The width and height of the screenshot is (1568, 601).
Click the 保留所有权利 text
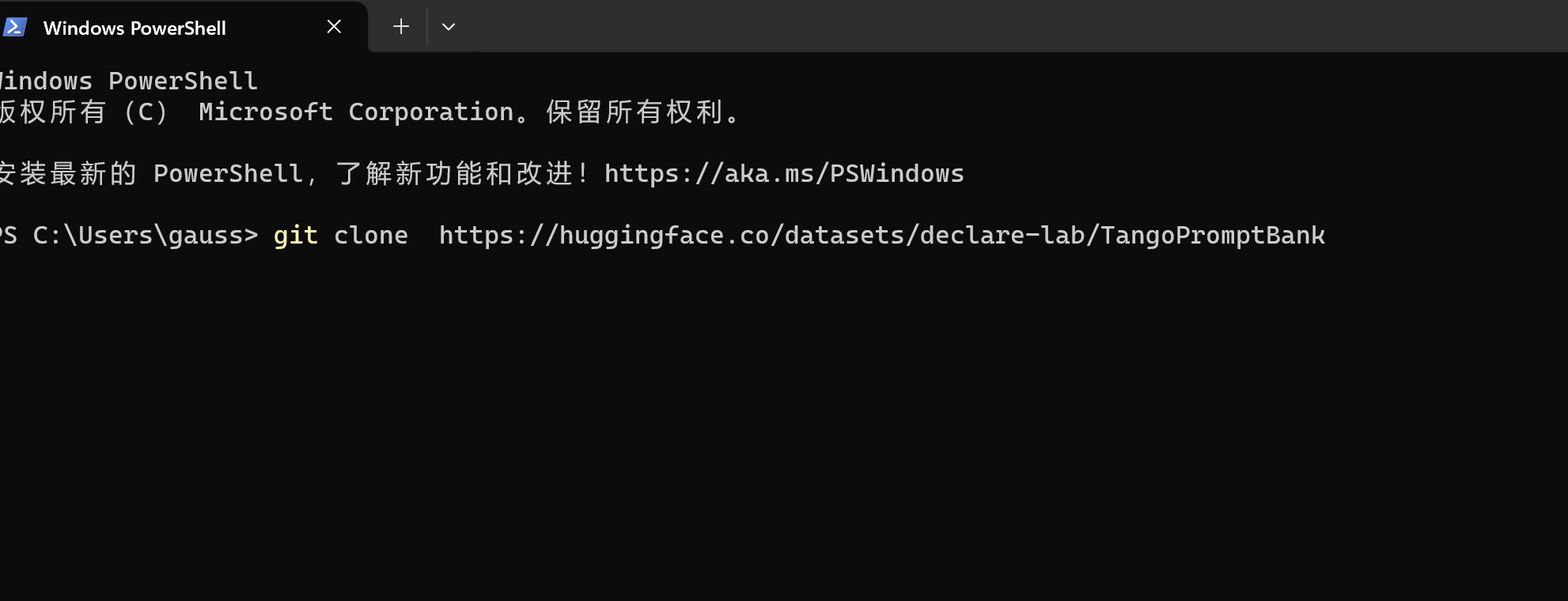coord(636,112)
